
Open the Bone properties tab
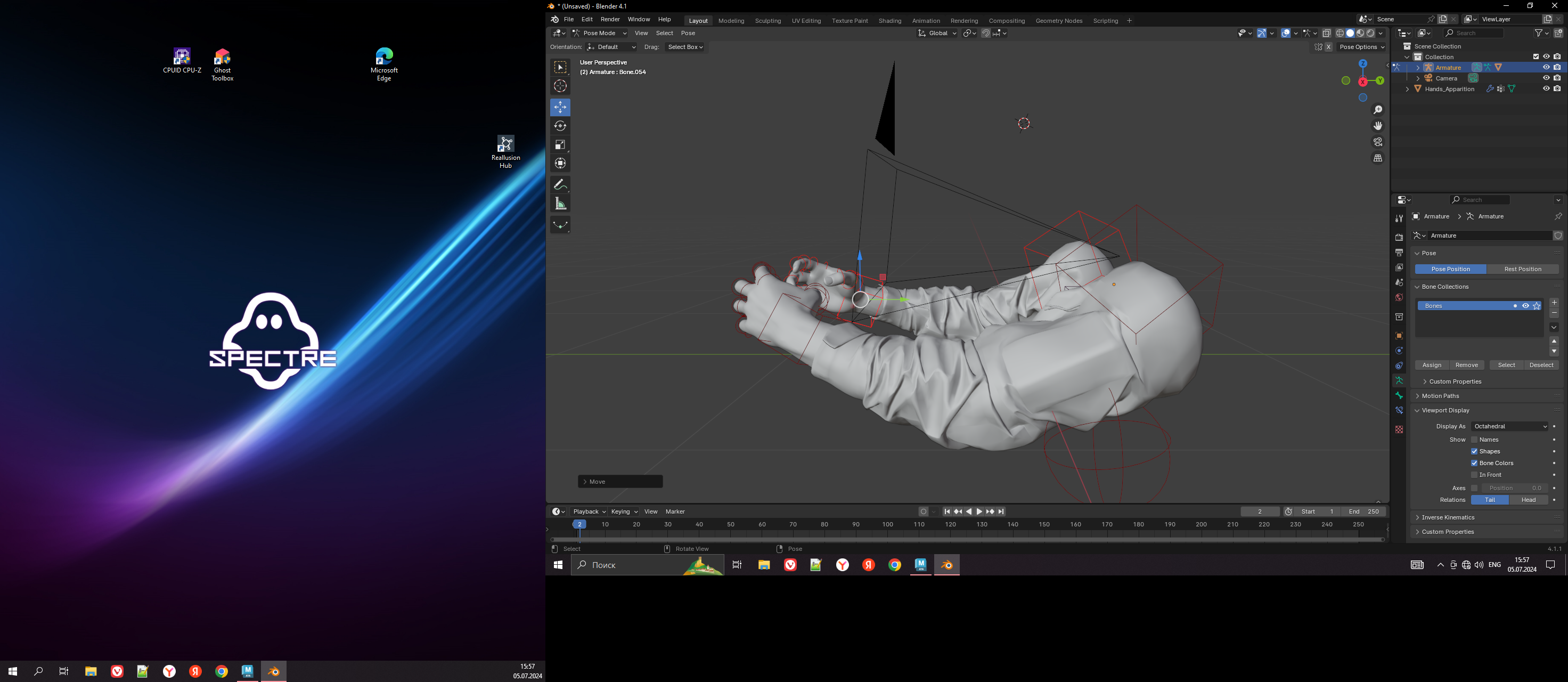point(1399,396)
